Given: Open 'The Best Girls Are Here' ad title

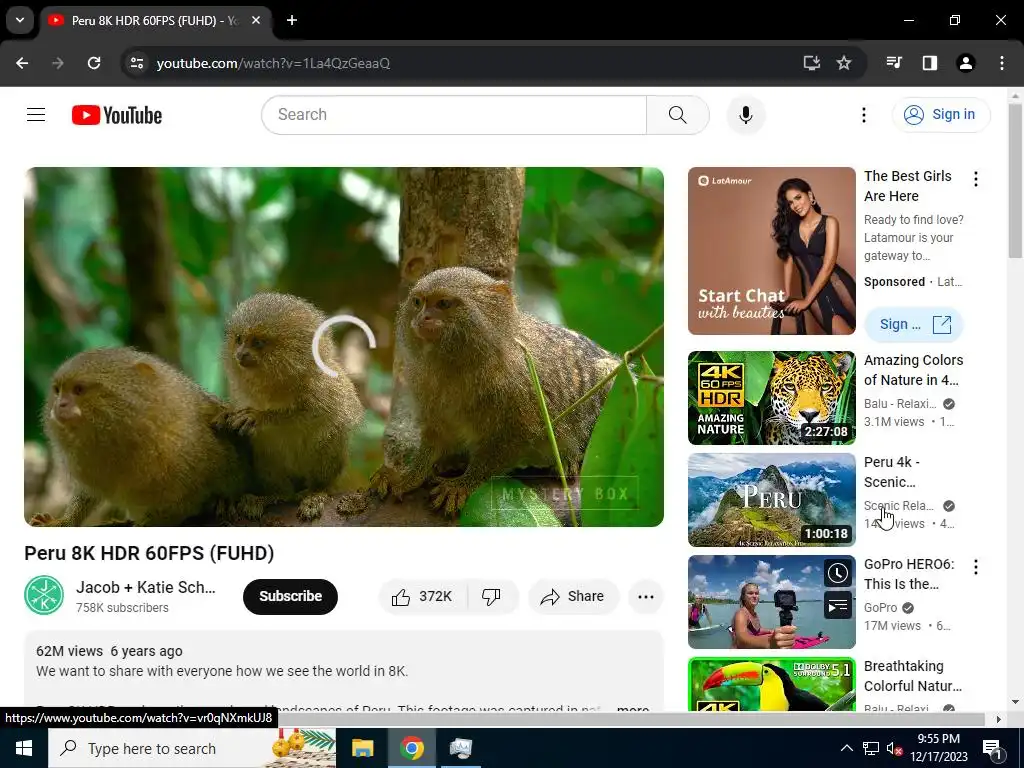Looking at the screenshot, I should 908,186.
